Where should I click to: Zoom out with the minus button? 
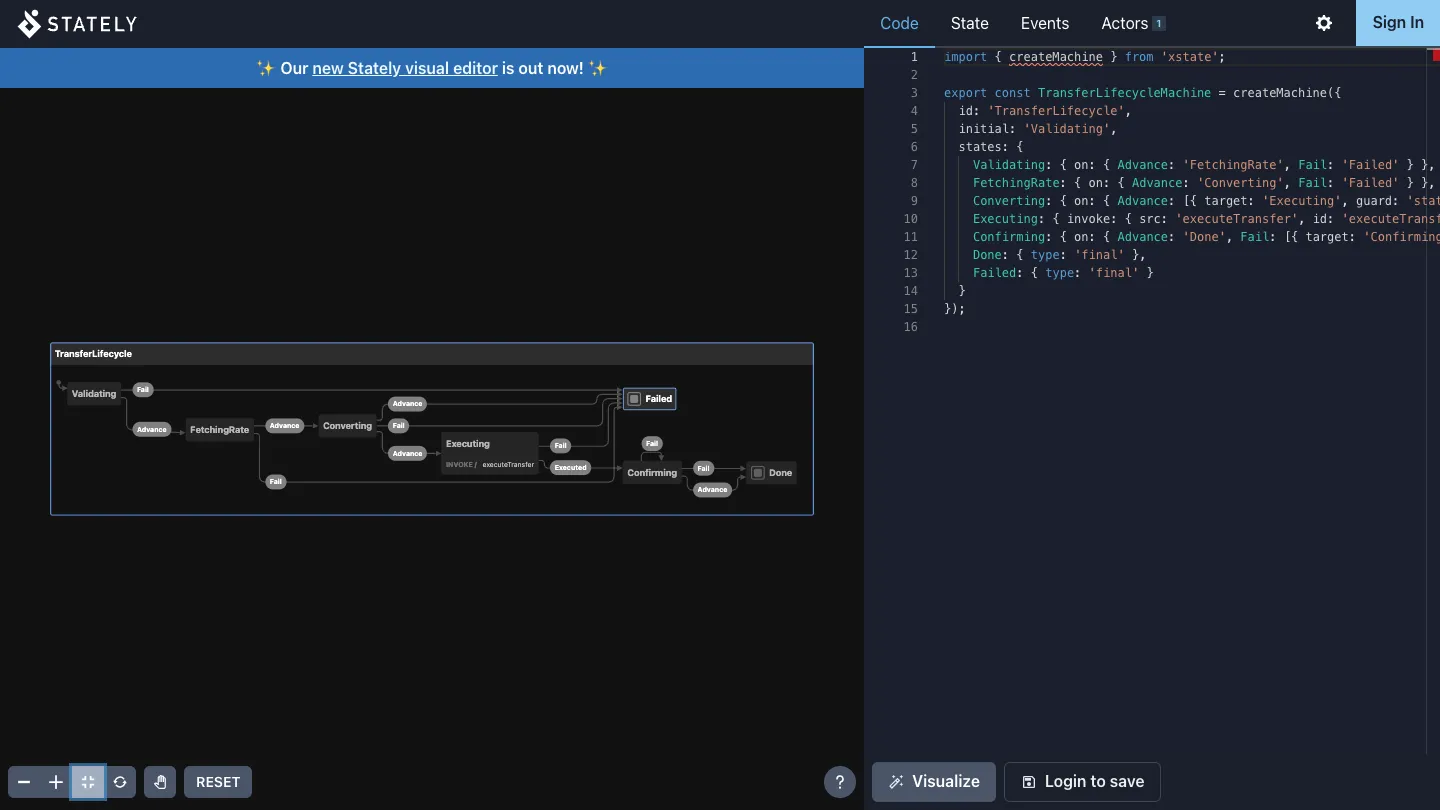click(24, 782)
